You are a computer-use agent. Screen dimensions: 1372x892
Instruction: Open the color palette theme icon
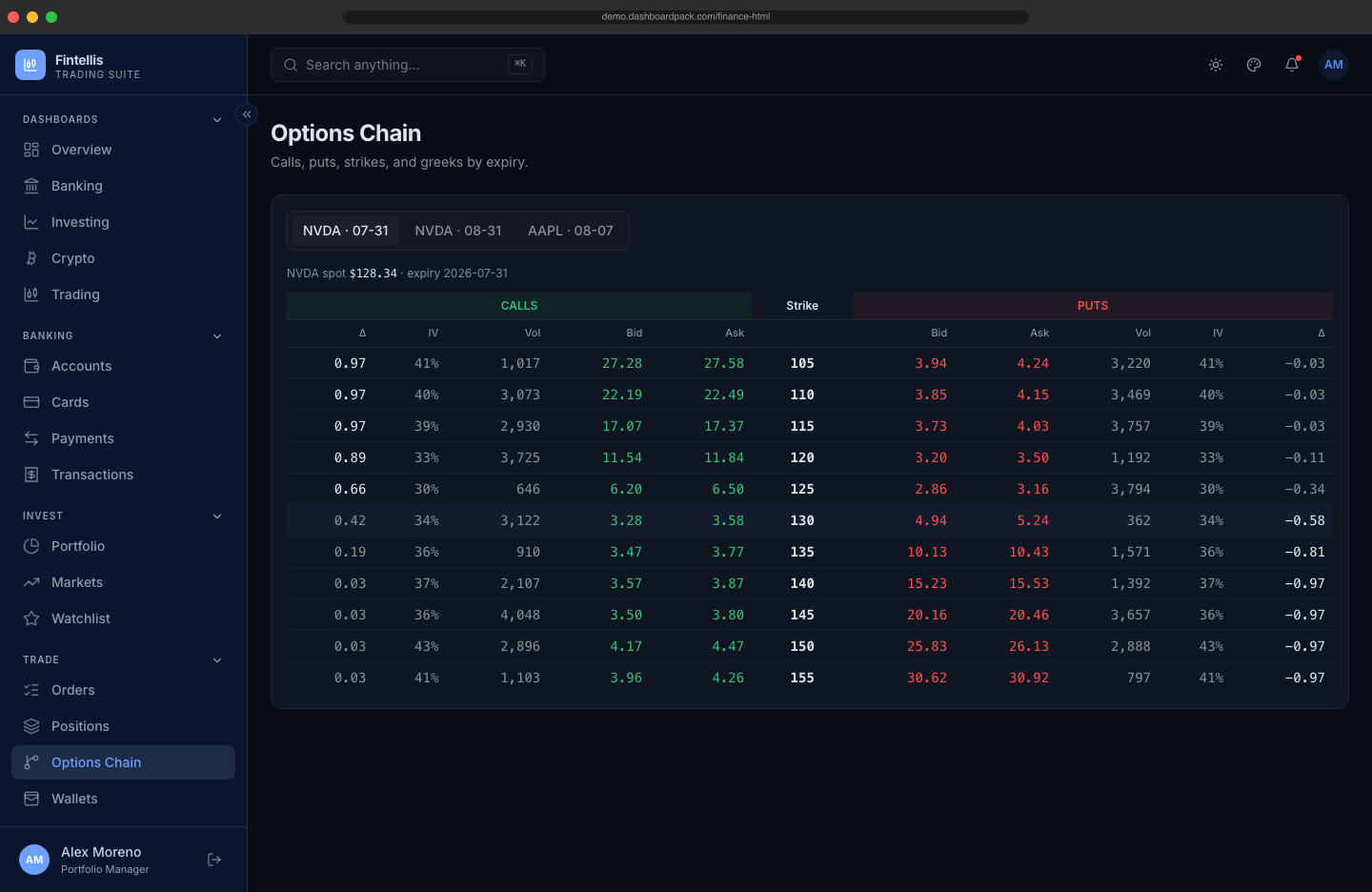pyautogui.click(x=1254, y=65)
